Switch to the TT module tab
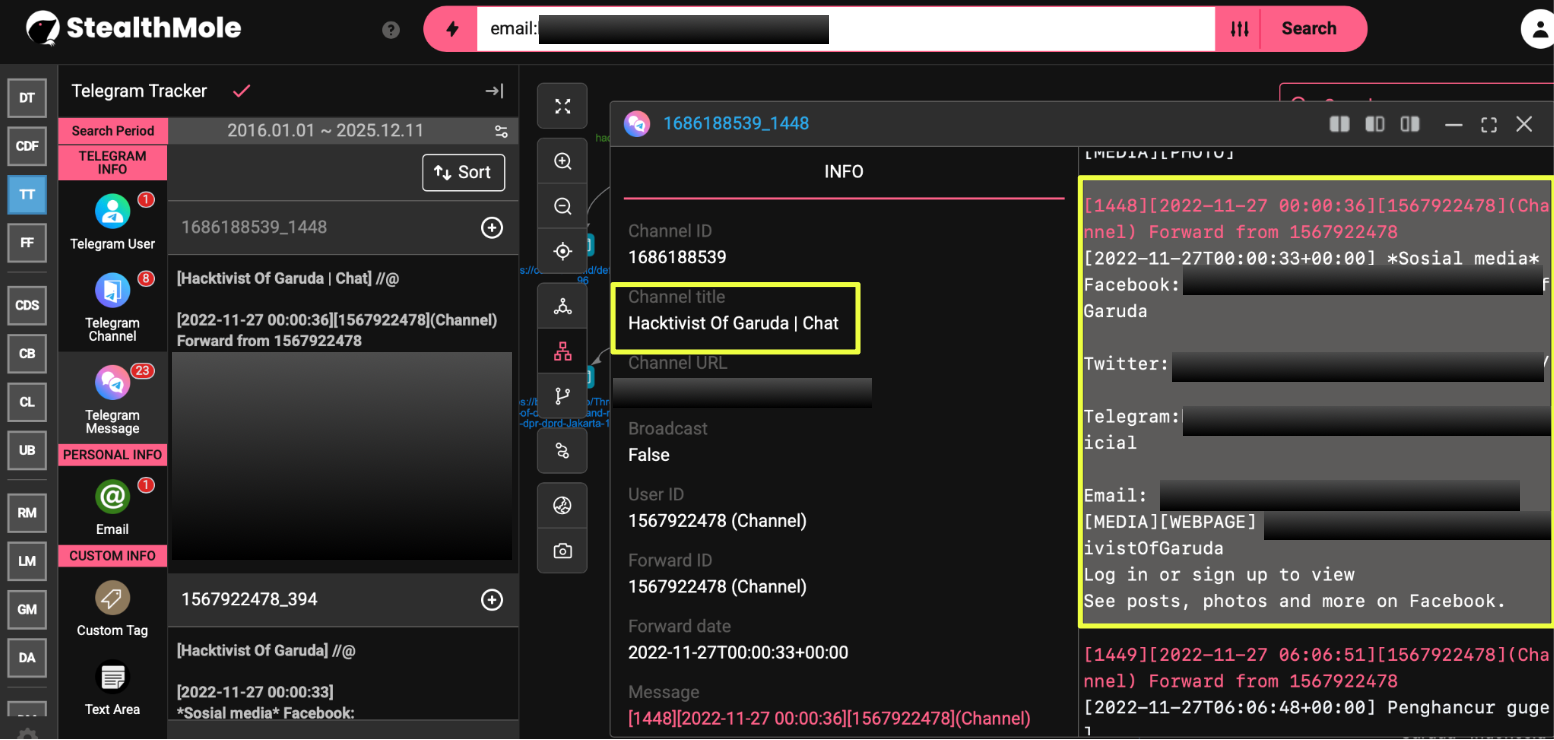Viewport: 1554px width, 740px height. [x=27, y=194]
